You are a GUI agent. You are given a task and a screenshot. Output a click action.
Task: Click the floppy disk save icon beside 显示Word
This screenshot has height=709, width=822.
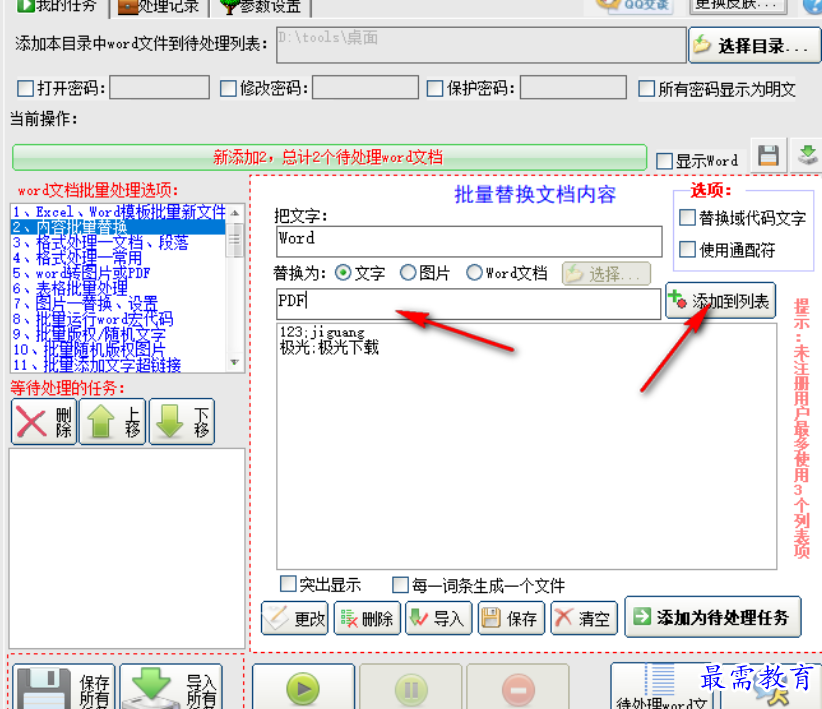[769, 156]
